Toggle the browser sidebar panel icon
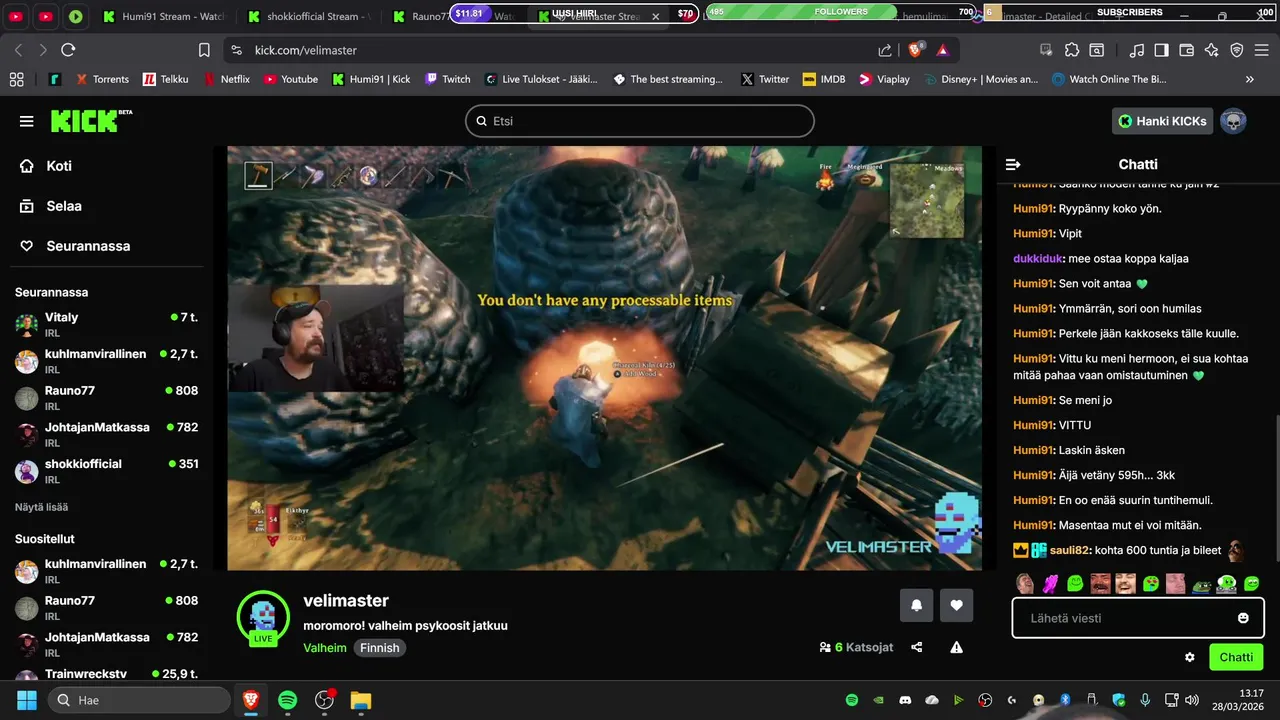Screen dimensions: 1280x720 1161,50
